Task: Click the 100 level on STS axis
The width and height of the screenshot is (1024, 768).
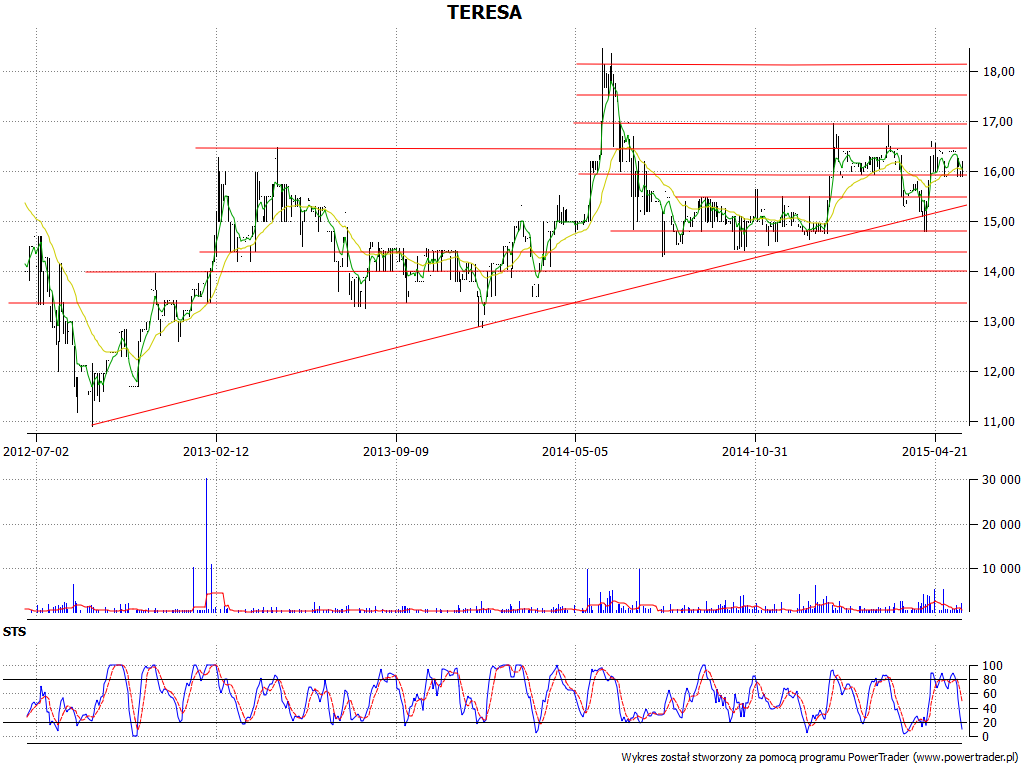Action: pyautogui.click(x=993, y=666)
